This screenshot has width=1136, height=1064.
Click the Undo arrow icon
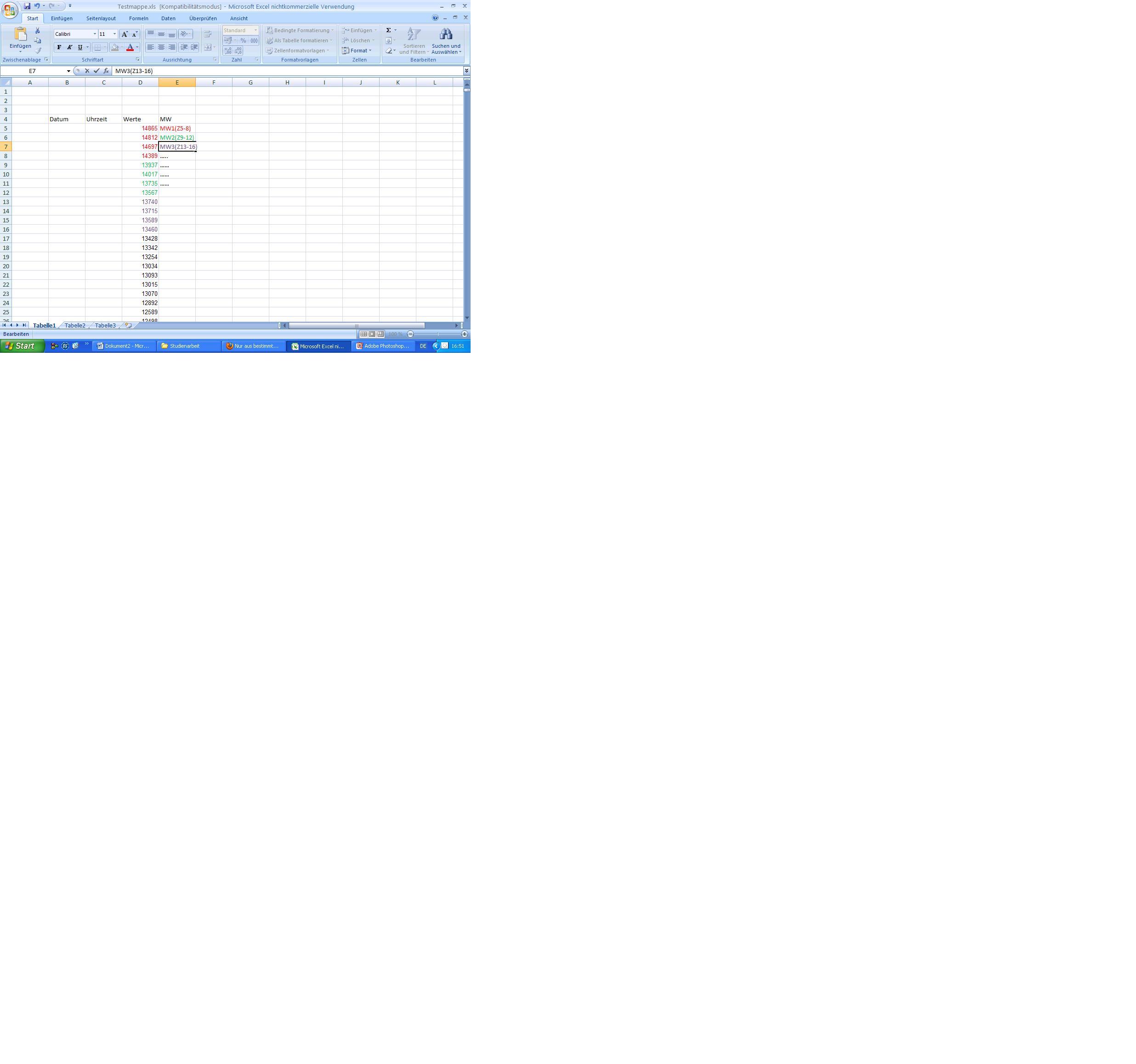(x=37, y=6)
